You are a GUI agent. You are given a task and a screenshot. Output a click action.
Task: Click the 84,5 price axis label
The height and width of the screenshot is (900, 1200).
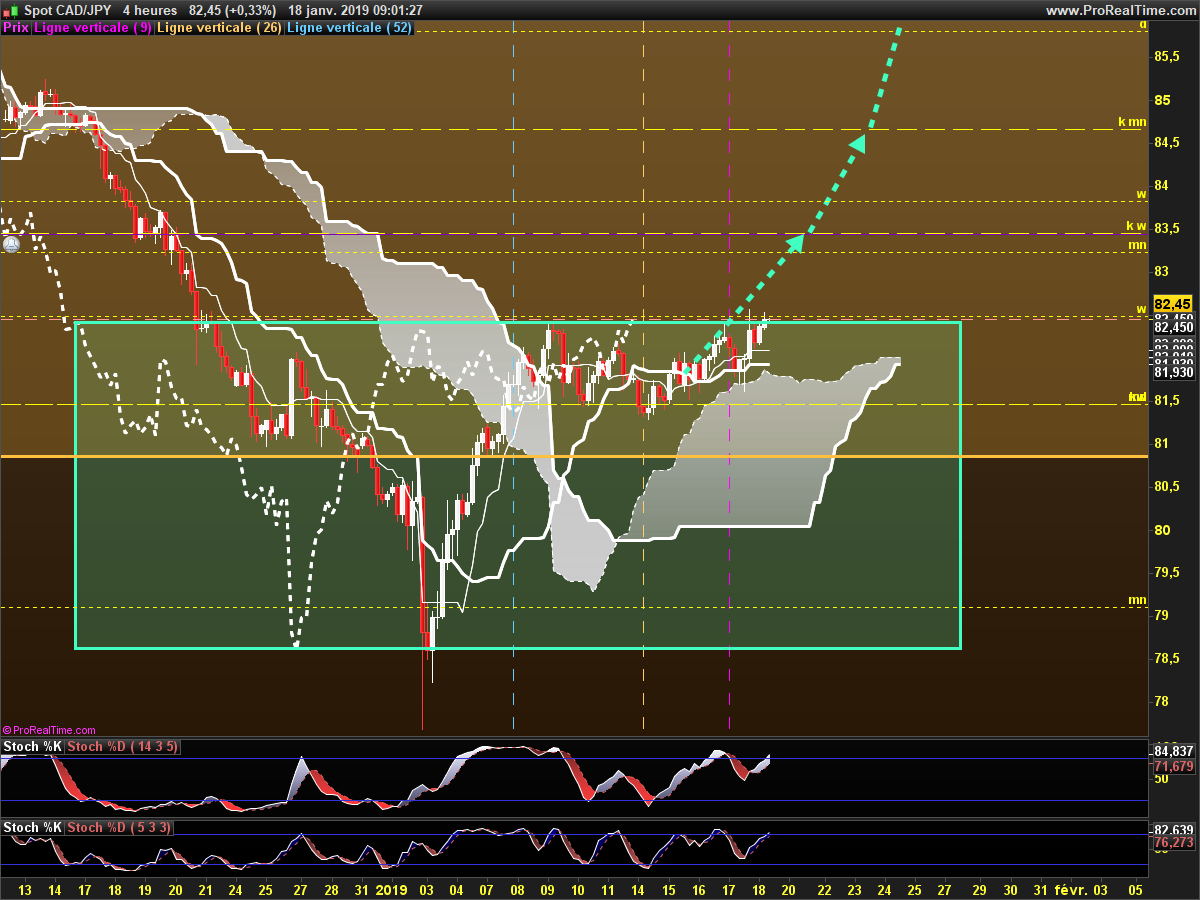point(1166,142)
